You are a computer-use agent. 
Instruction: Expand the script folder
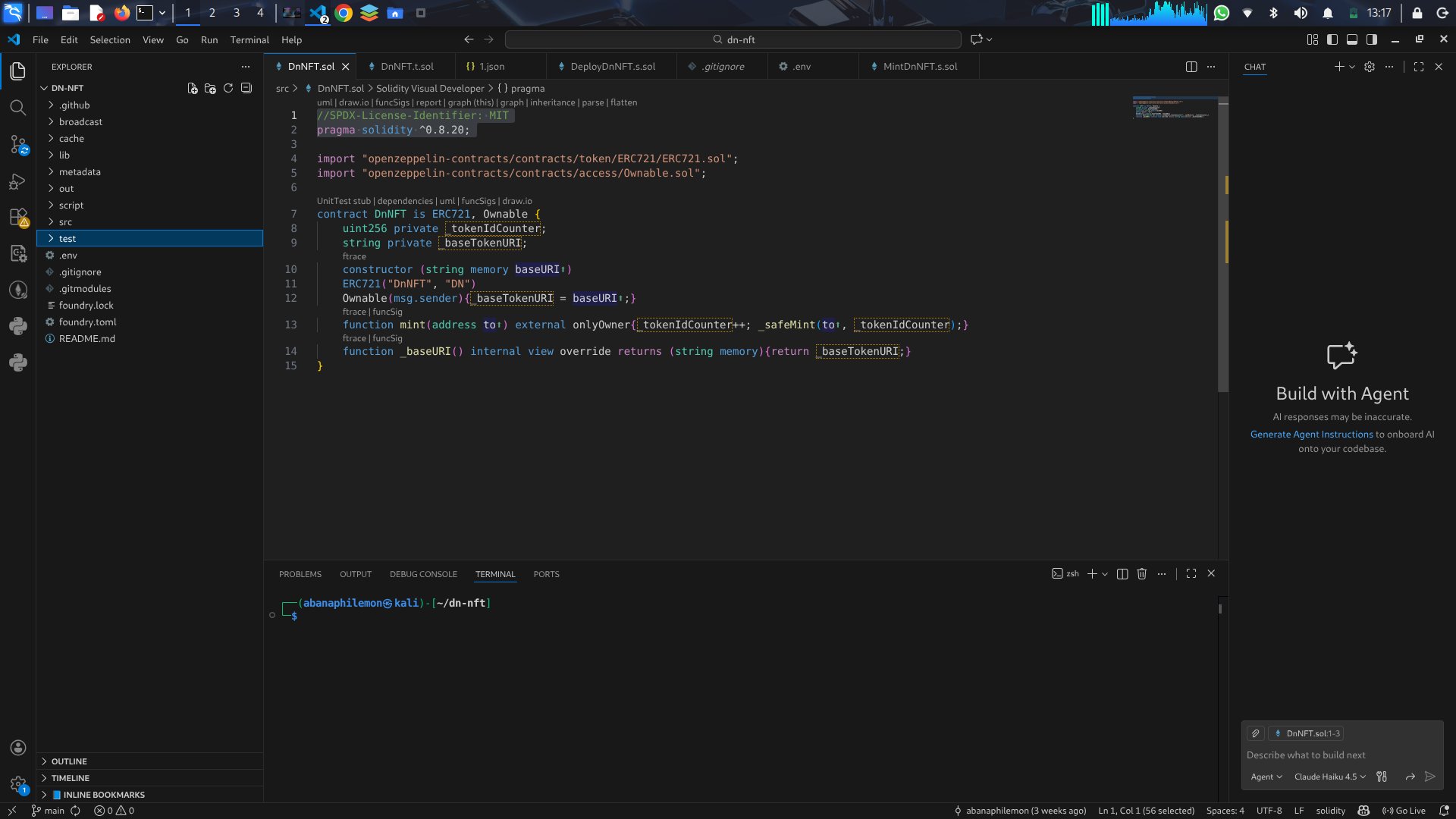71,206
